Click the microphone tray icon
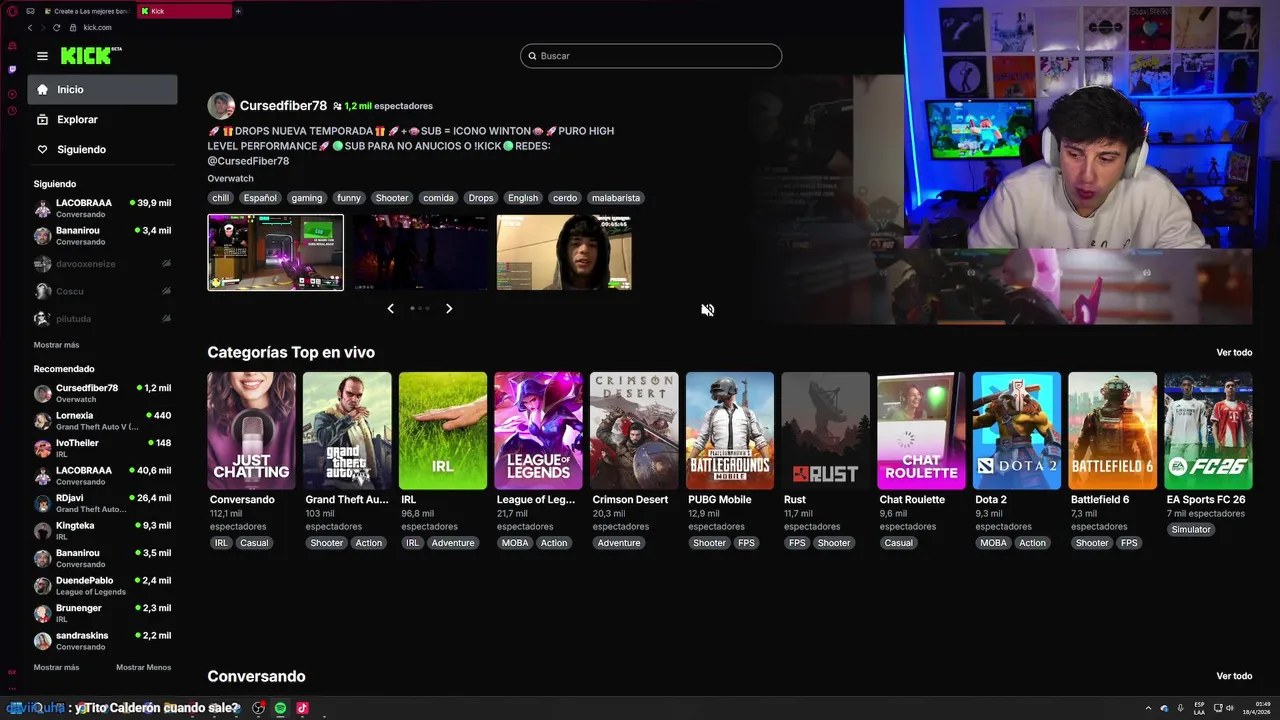Screen dimensions: 1280x720 [x=1180, y=708]
